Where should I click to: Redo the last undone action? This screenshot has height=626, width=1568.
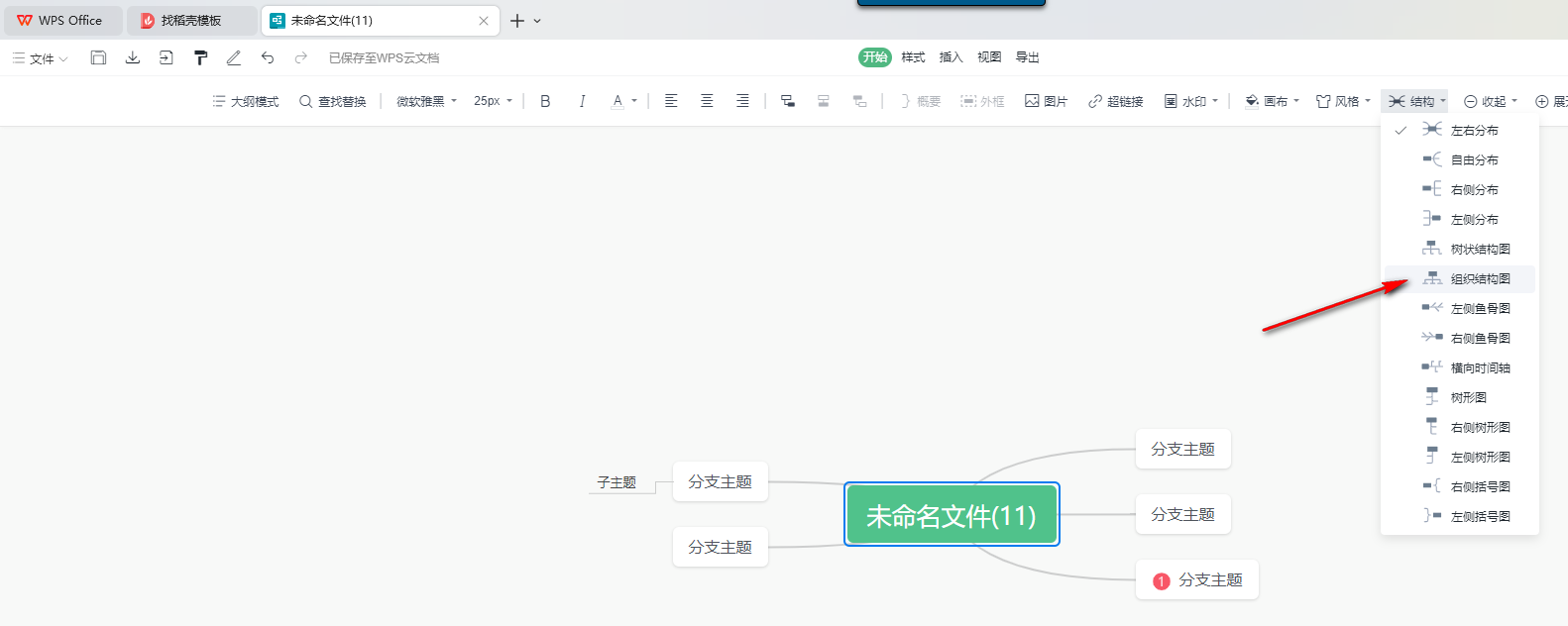coord(301,57)
